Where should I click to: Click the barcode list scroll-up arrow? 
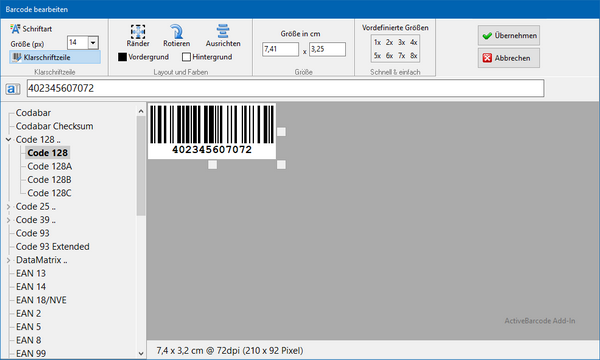coord(141,111)
